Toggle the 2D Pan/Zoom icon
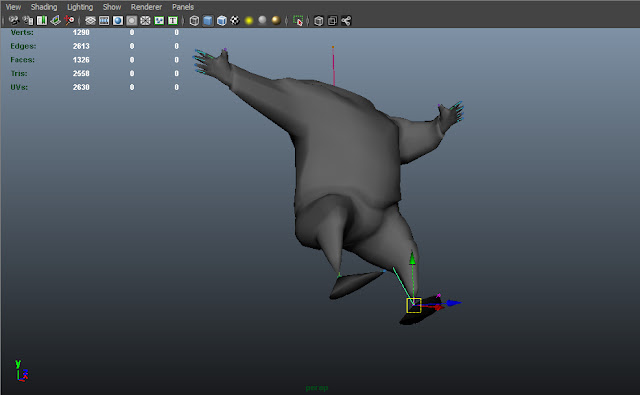This screenshot has width=640, height=395. tap(69, 20)
